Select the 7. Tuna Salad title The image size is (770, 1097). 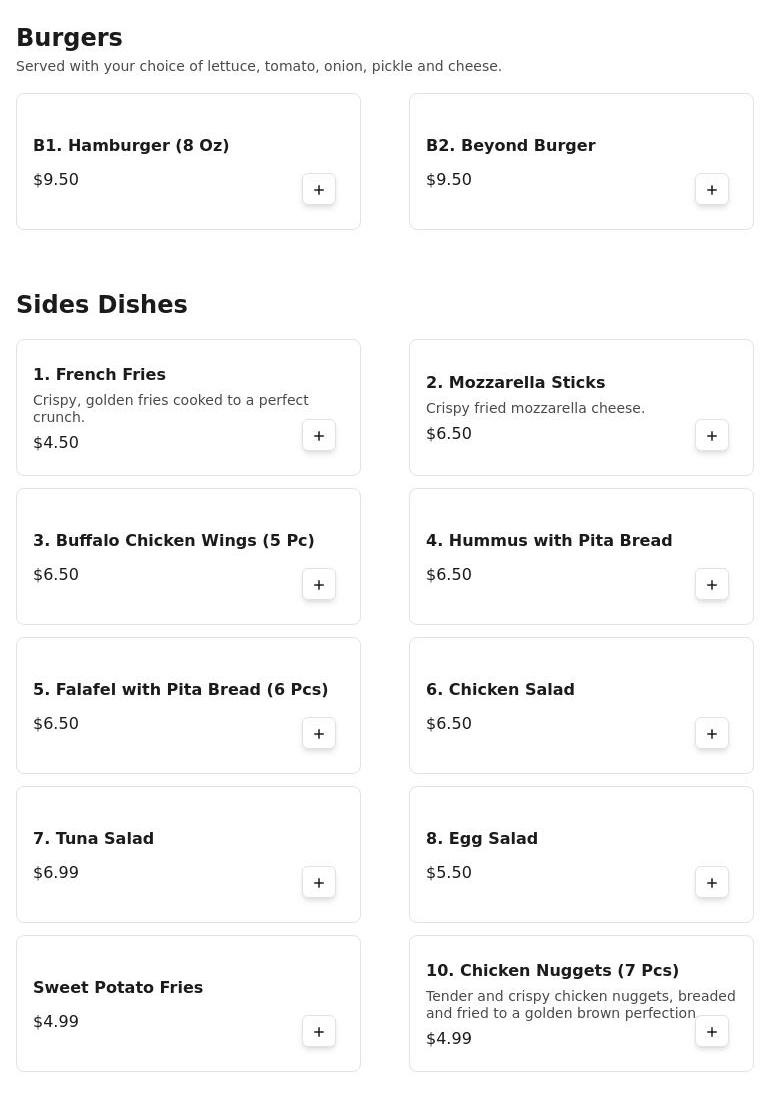coord(93,838)
